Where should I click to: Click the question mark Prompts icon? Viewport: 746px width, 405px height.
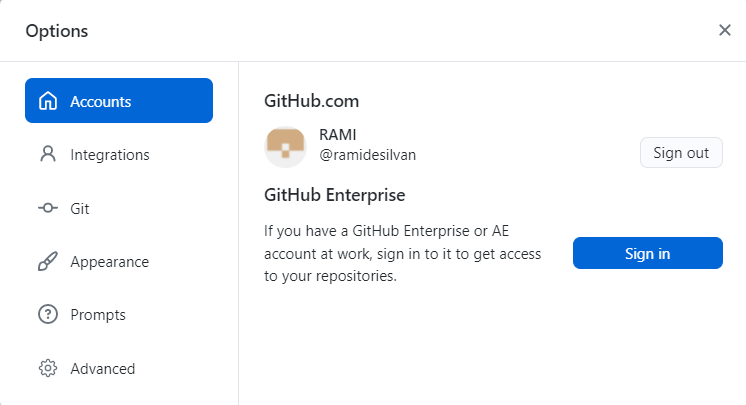[x=47, y=315]
